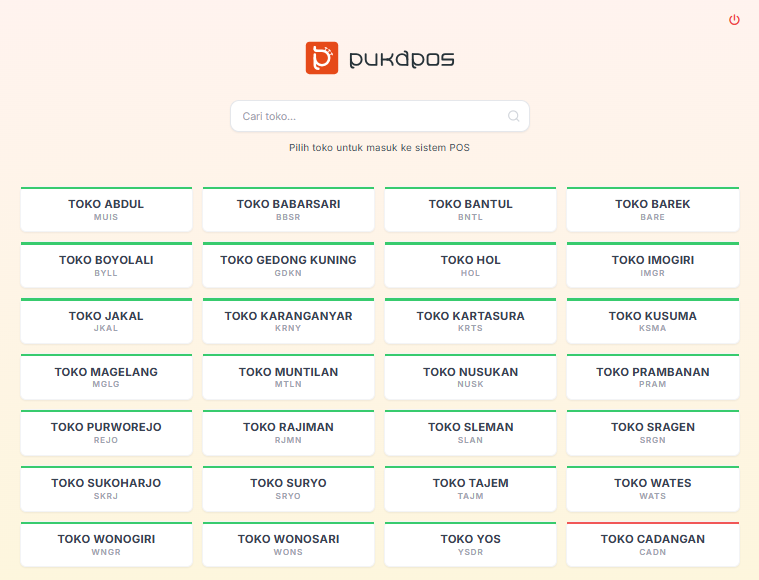Open TOKO BABARSARI store

288,209
